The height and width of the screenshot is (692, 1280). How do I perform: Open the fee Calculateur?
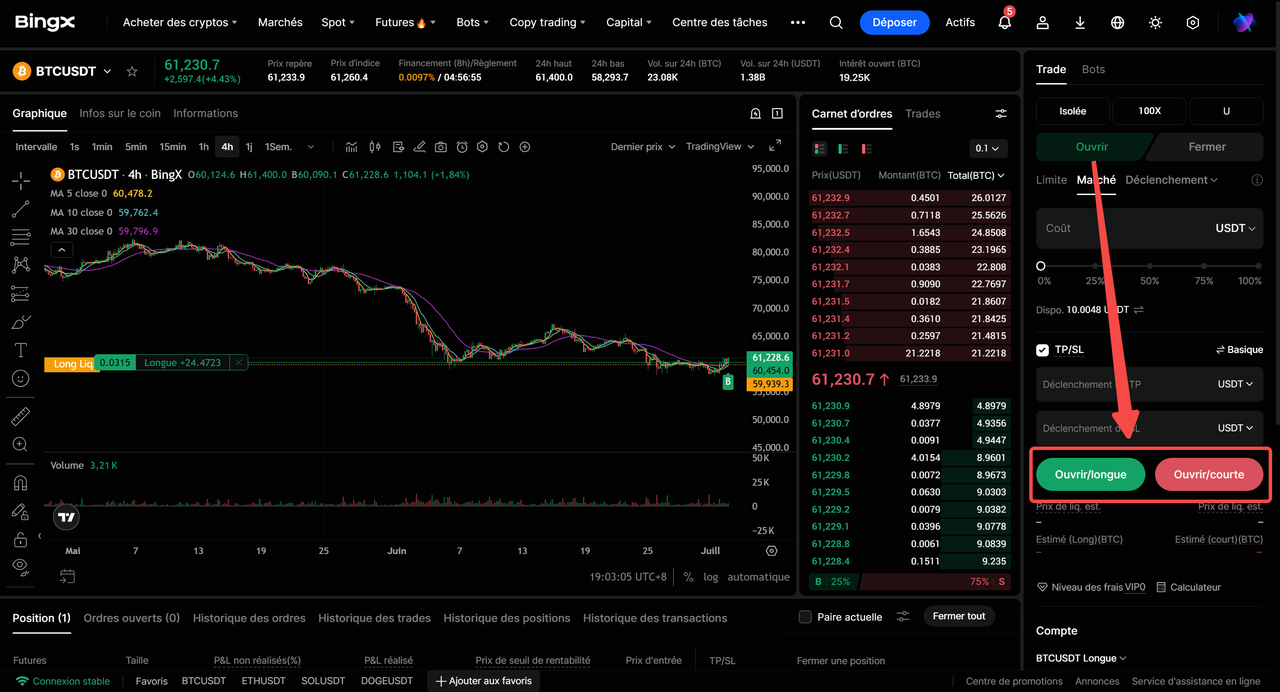1189,587
